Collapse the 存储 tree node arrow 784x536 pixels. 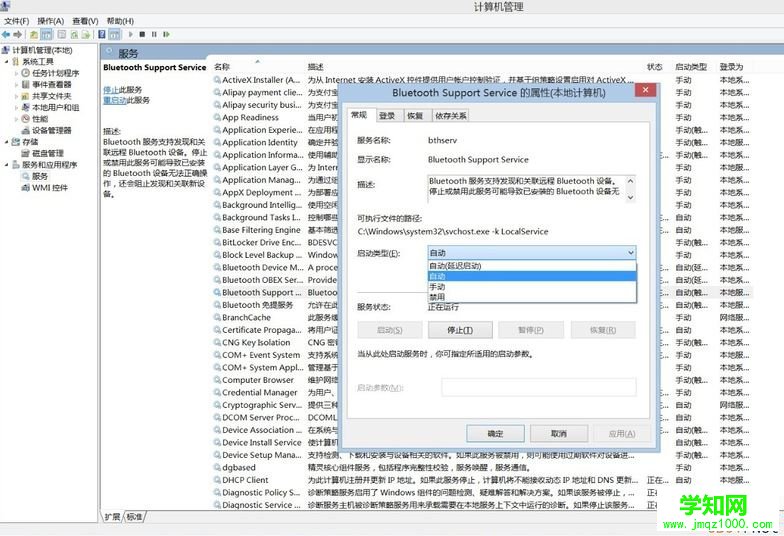tap(7, 142)
